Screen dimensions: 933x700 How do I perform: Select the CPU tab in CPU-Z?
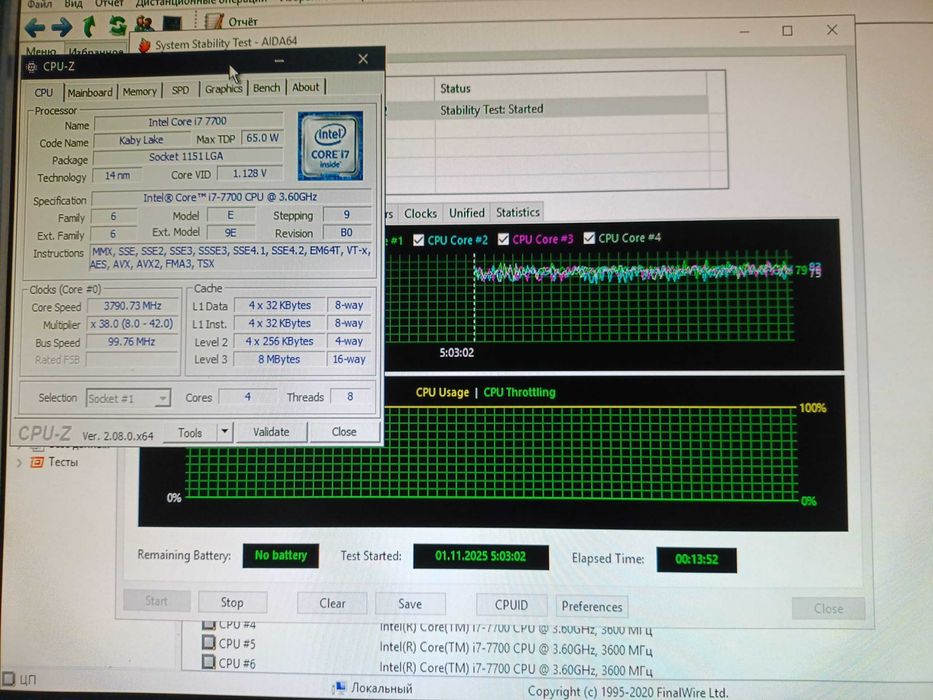coord(43,92)
